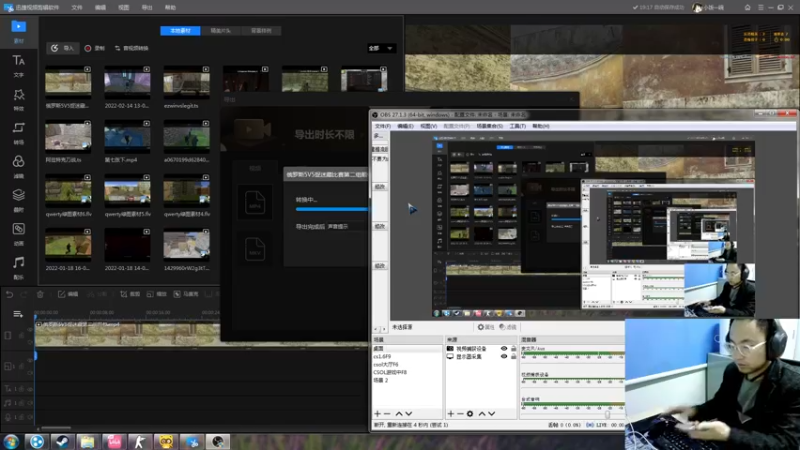Click the undo arrow in timeline toolbar
The height and width of the screenshot is (450, 800).
[9, 294]
